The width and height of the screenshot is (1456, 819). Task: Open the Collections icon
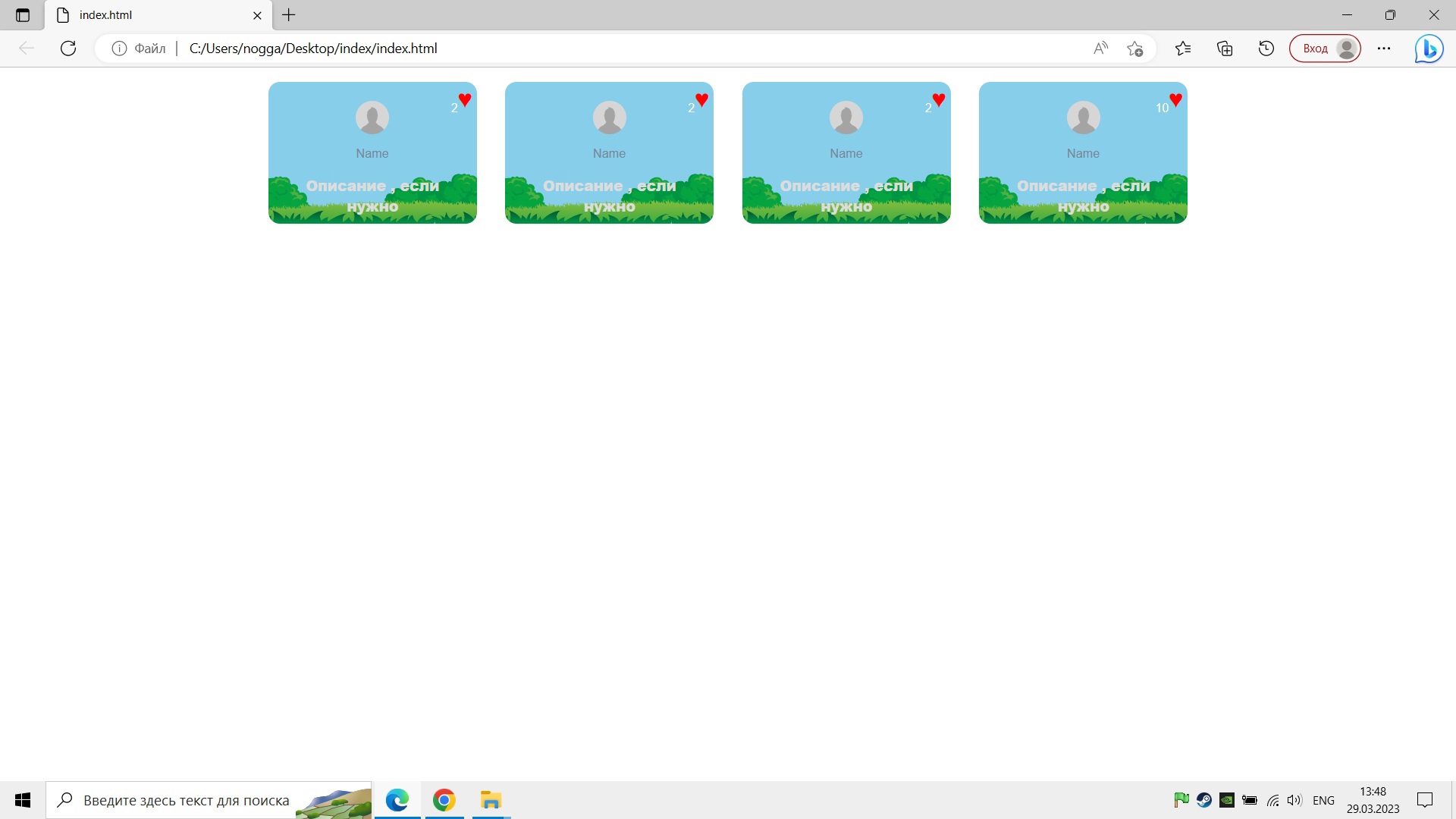coord(1225,49)
